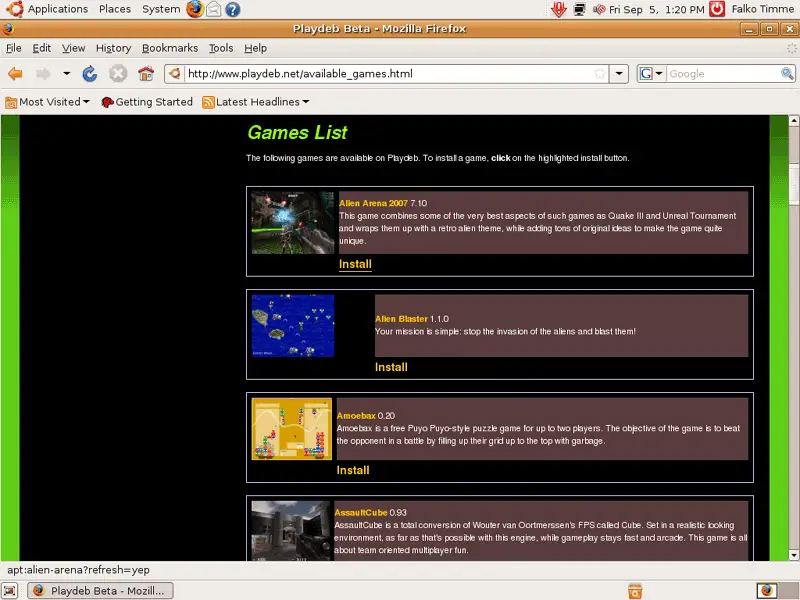Open the Bookmarks menu
Viewport: 800px width, 600px height.
169,48
